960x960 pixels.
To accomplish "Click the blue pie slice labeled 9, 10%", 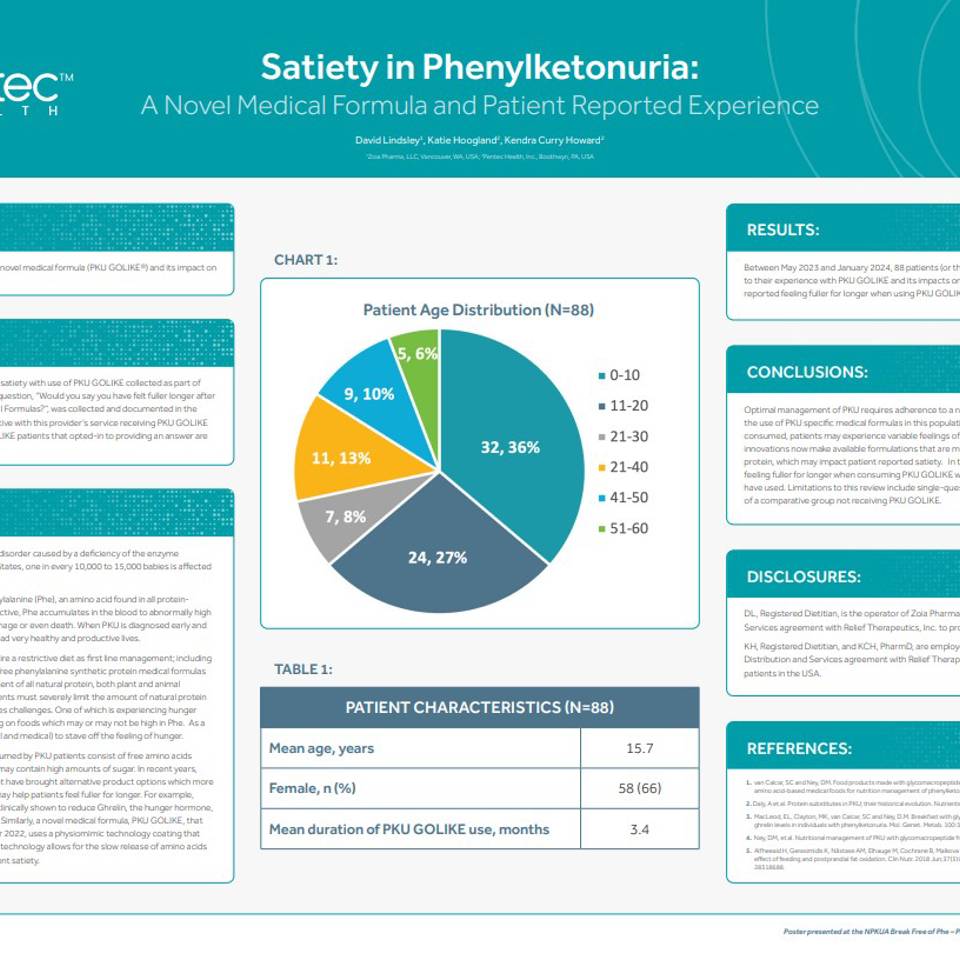I will (x=371, y=392).
